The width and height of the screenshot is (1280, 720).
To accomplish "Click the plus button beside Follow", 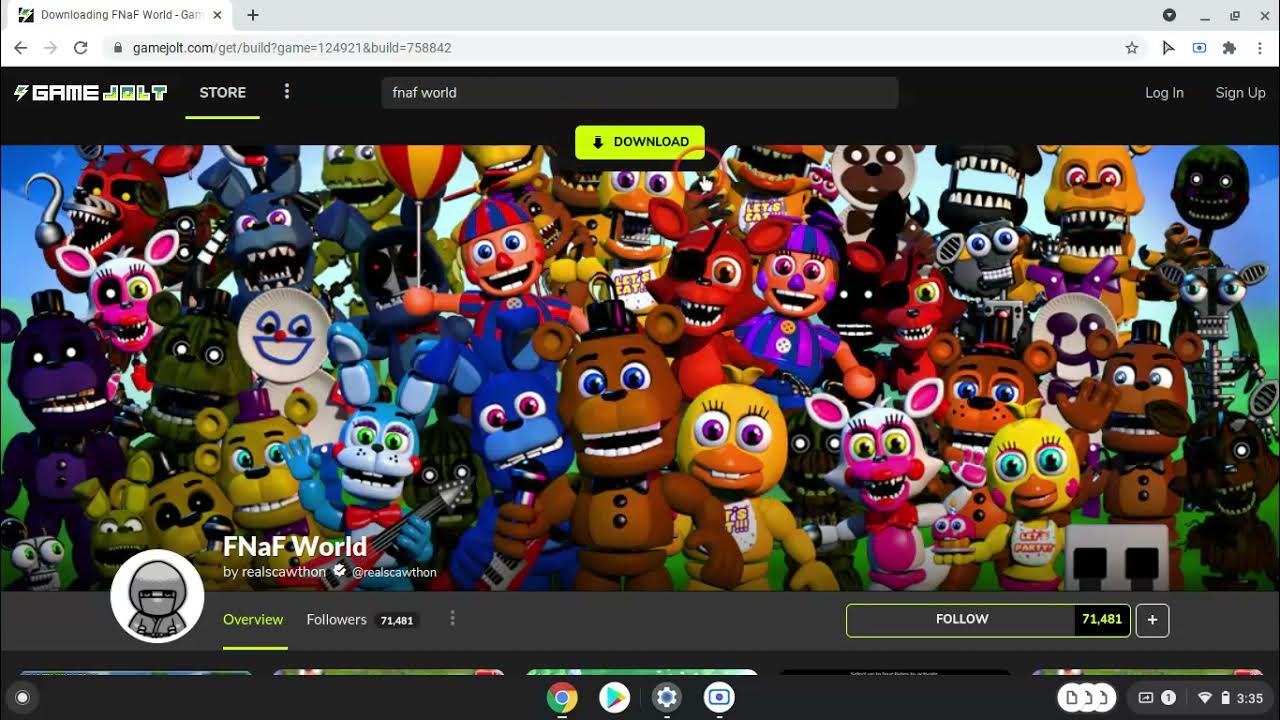I will point(1152,620).
